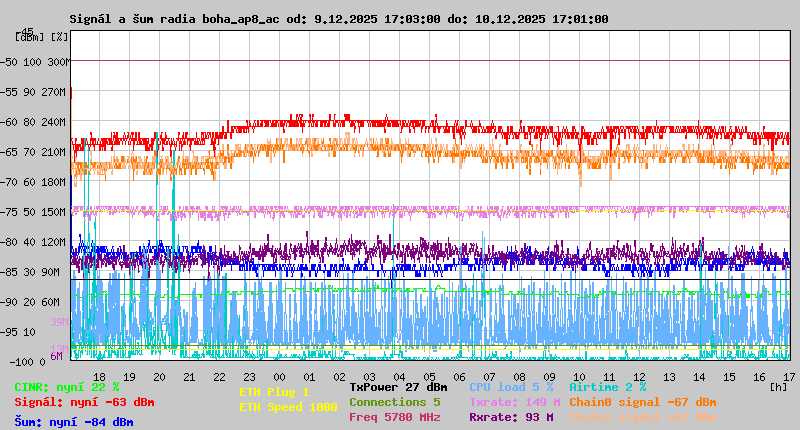Click the faded 'Chain1 signal -67 dBm' legend label

(x=643, y=417)
